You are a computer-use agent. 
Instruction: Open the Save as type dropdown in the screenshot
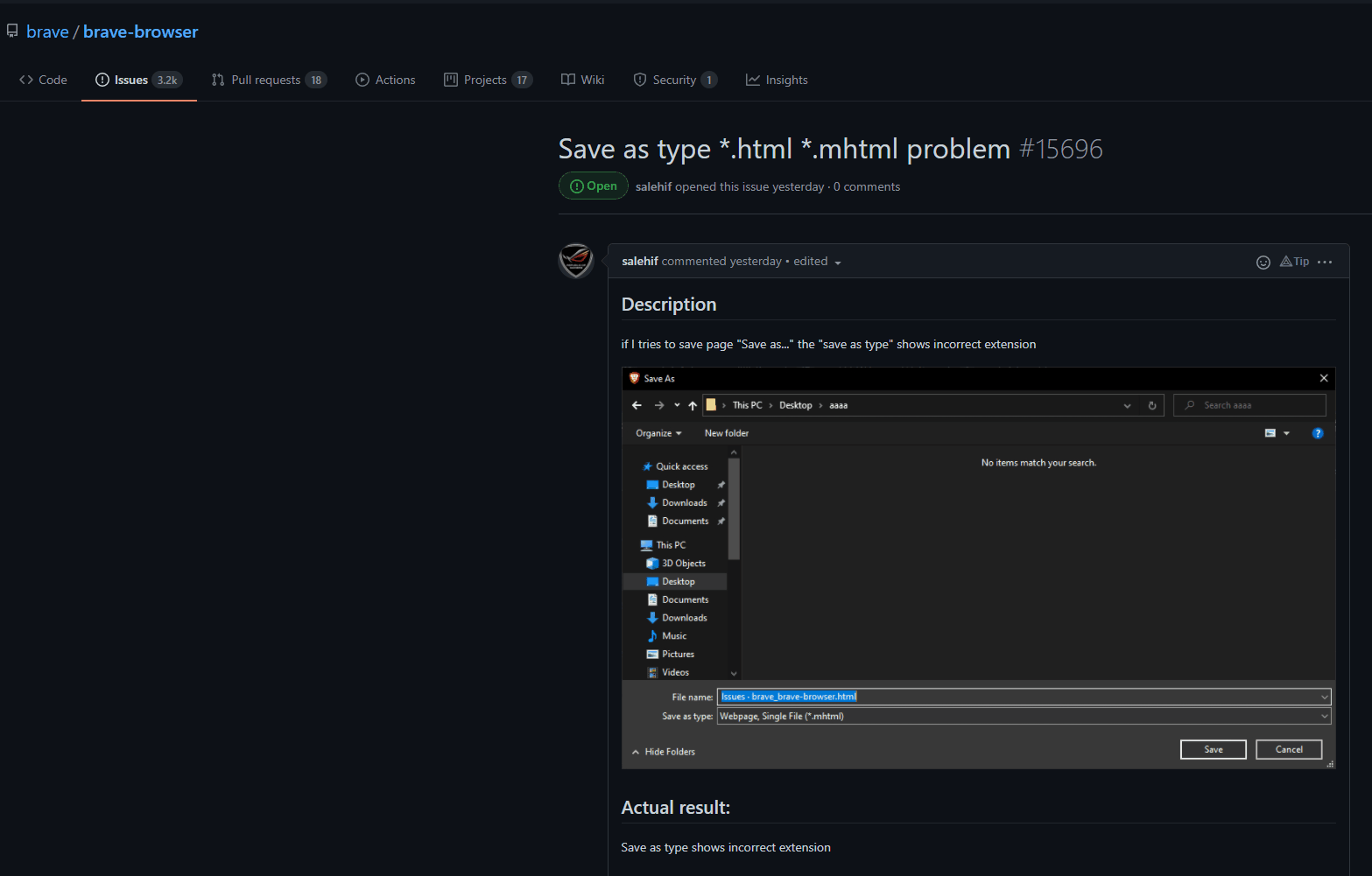pyautogui.click(x=1323, y=716)
